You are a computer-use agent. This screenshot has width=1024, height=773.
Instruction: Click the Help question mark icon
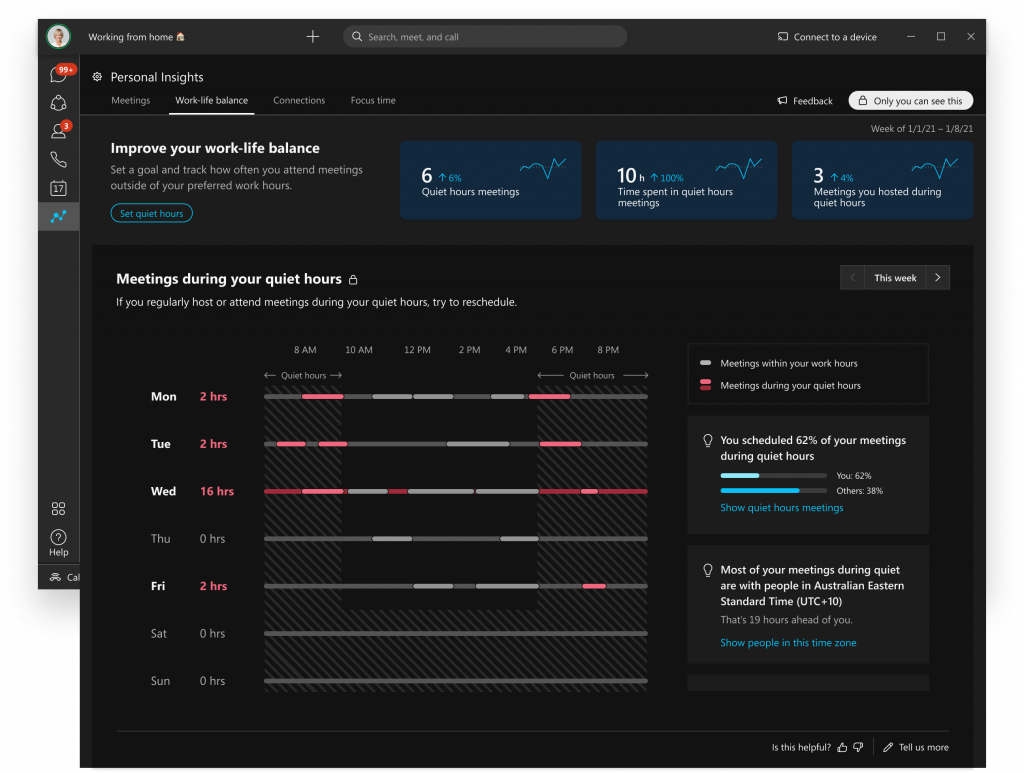click(58, 538)
